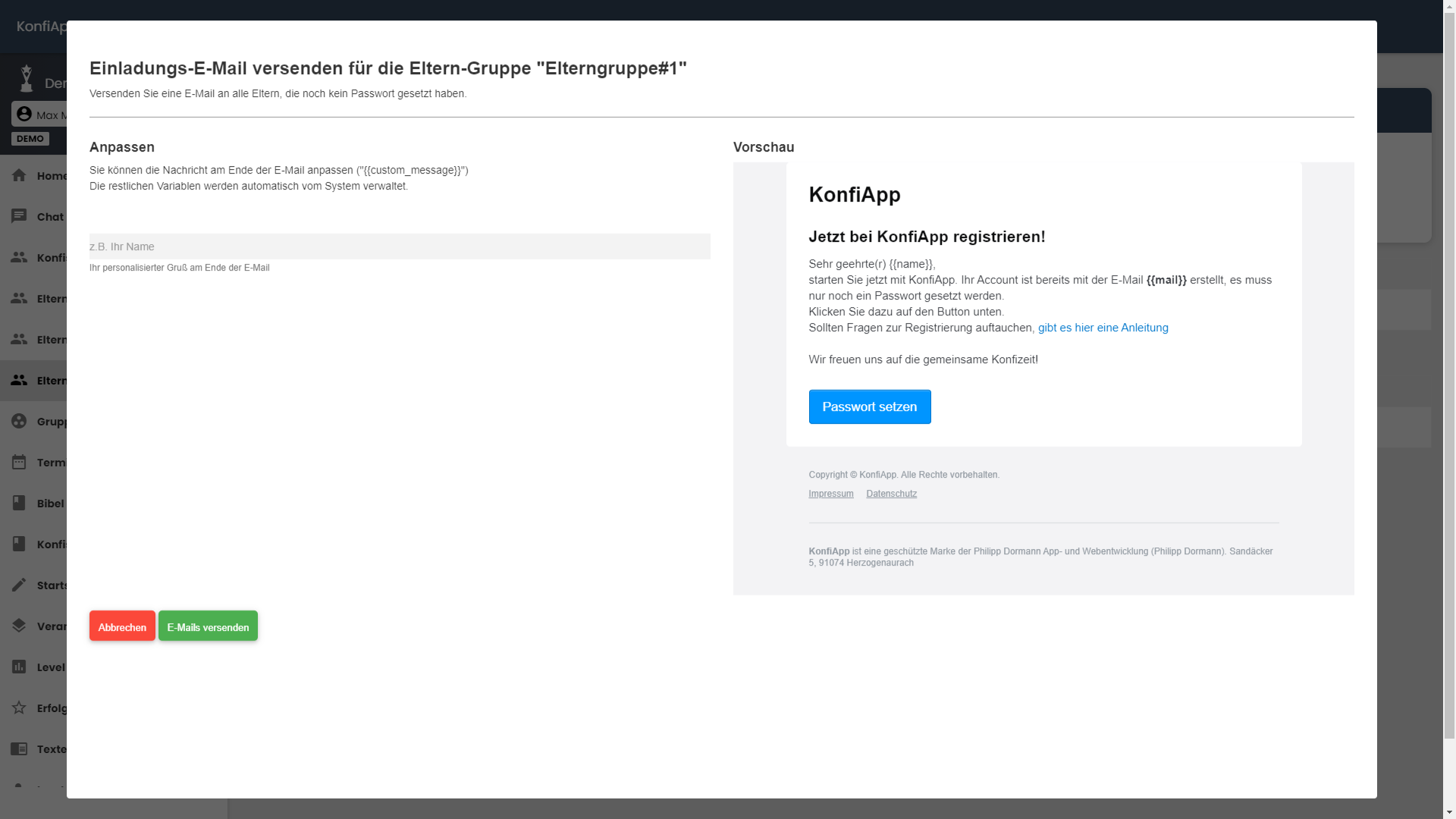This screenshot has height=819, width=1456.
Task: Open Termine calendar icon in sidebar
Action: click(x=19, y=462)
